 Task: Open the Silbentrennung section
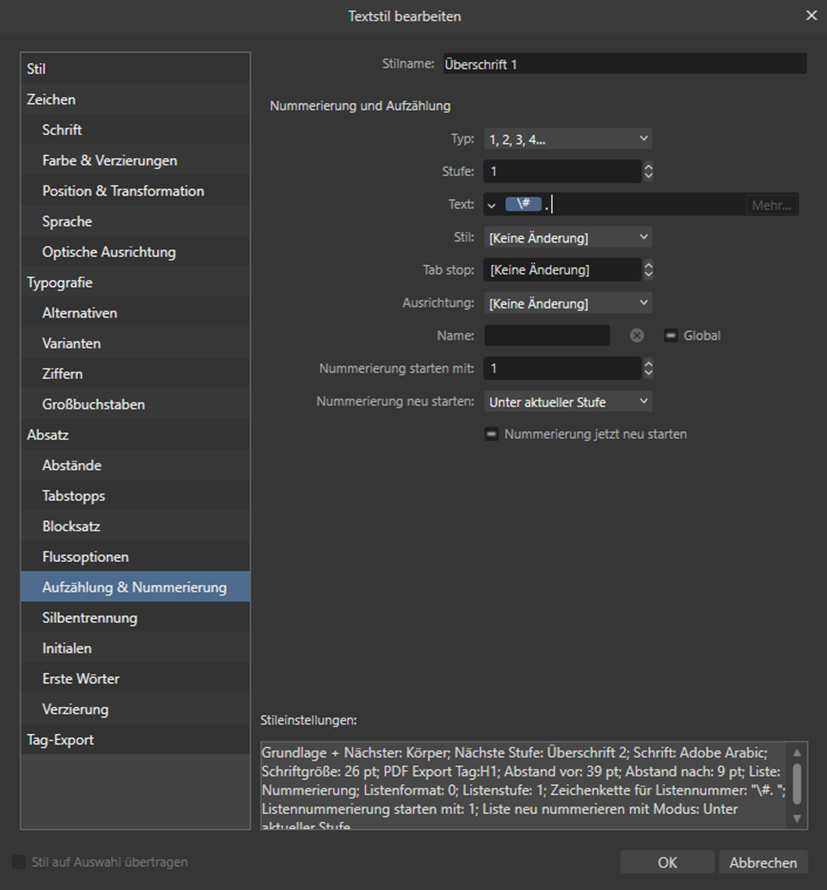tap(136, 618)
